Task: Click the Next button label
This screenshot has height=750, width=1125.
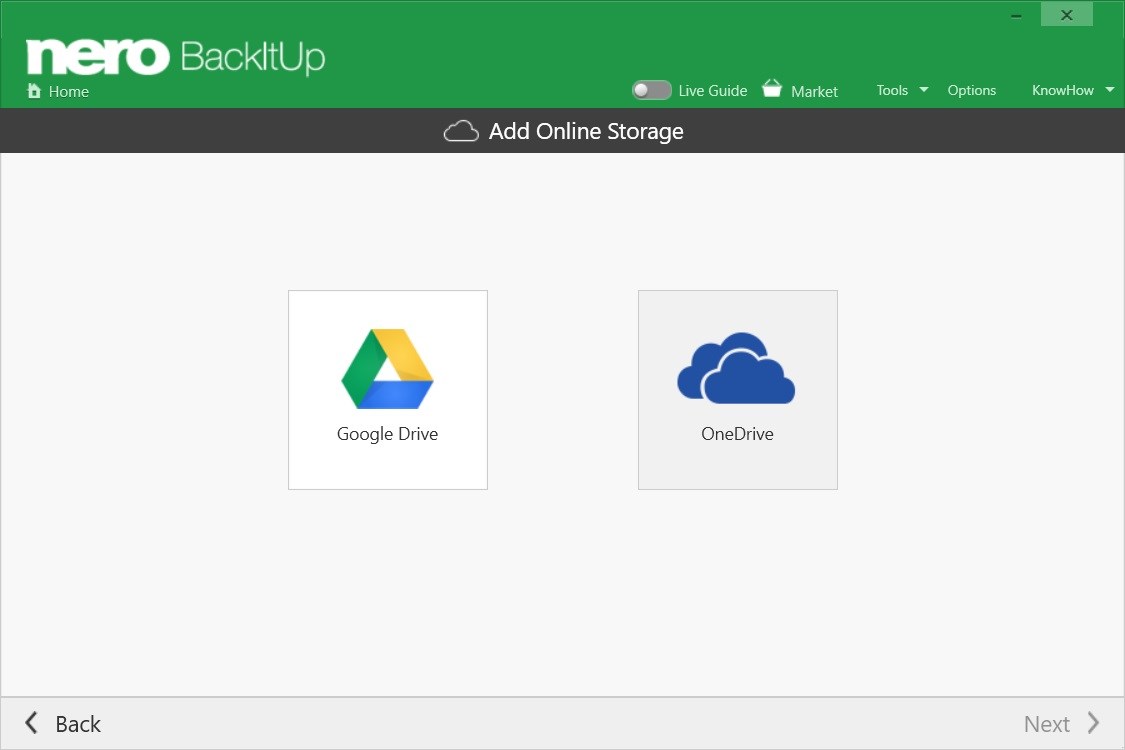Action: pos(1047,724)
